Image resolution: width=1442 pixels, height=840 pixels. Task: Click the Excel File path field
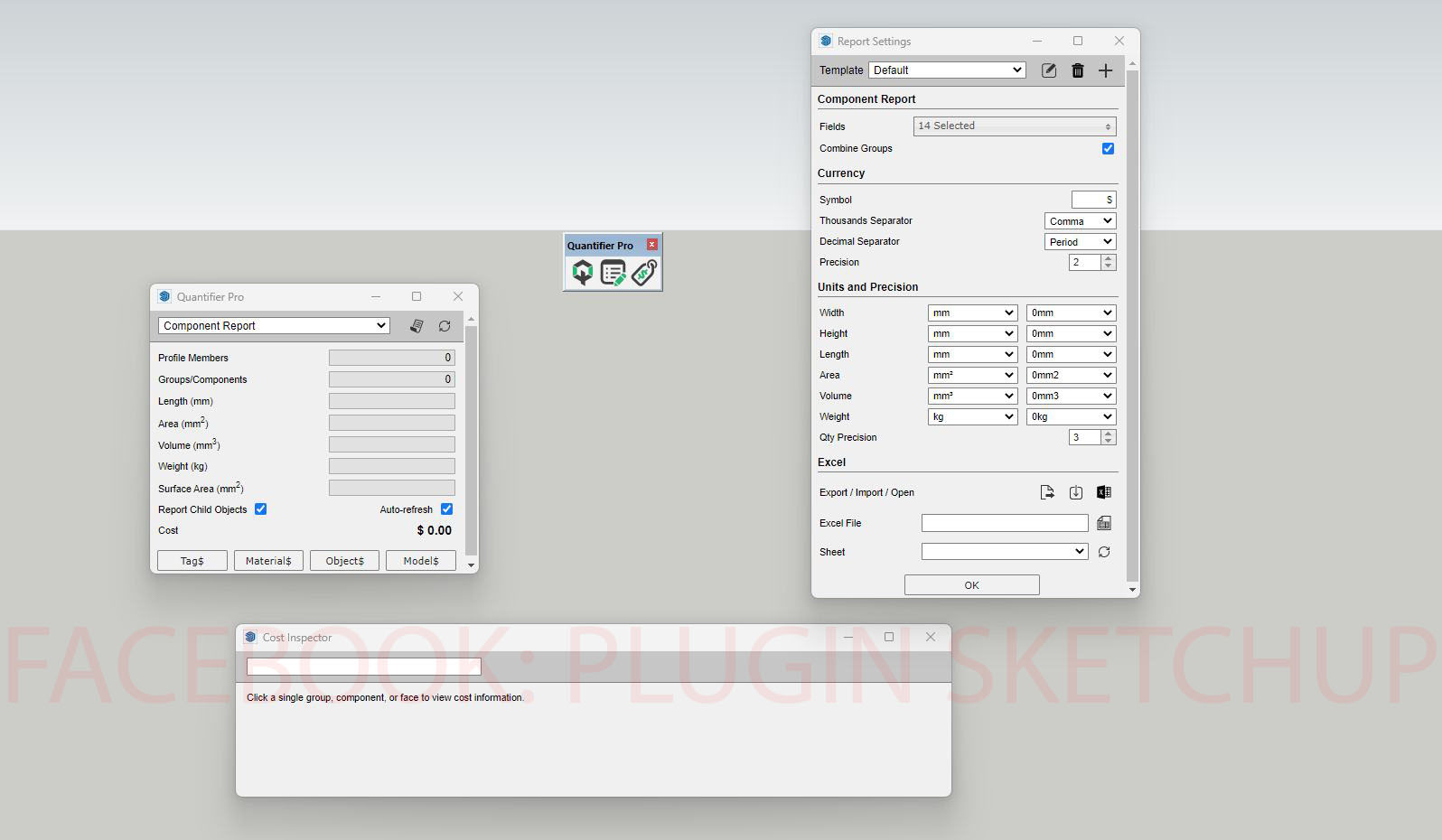point(1005,523)
